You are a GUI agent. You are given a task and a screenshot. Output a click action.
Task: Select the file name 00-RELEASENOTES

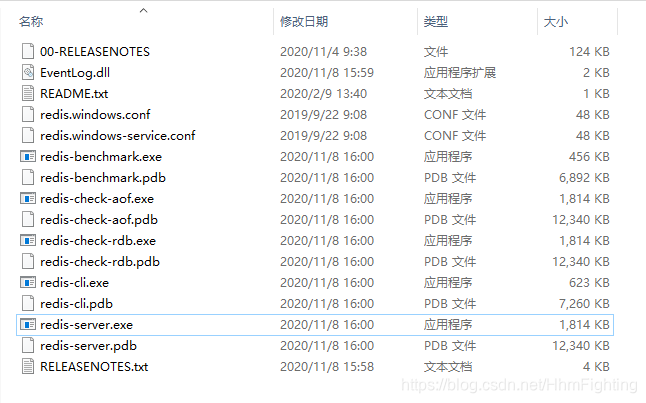click(x=95, y=52)
